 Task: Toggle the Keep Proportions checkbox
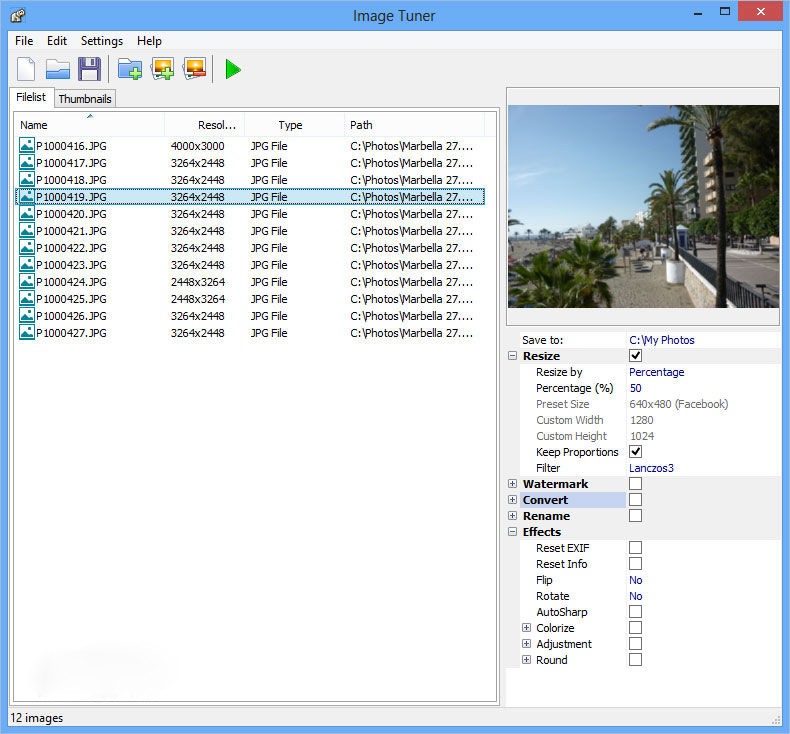pos(635,452)
